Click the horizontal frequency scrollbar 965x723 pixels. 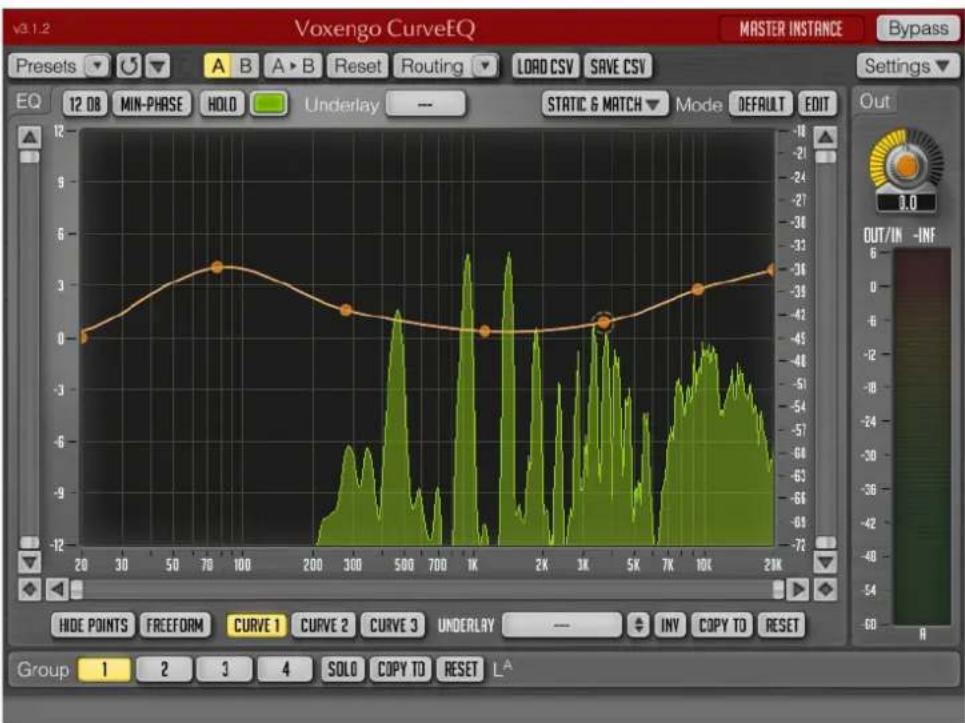427,589
